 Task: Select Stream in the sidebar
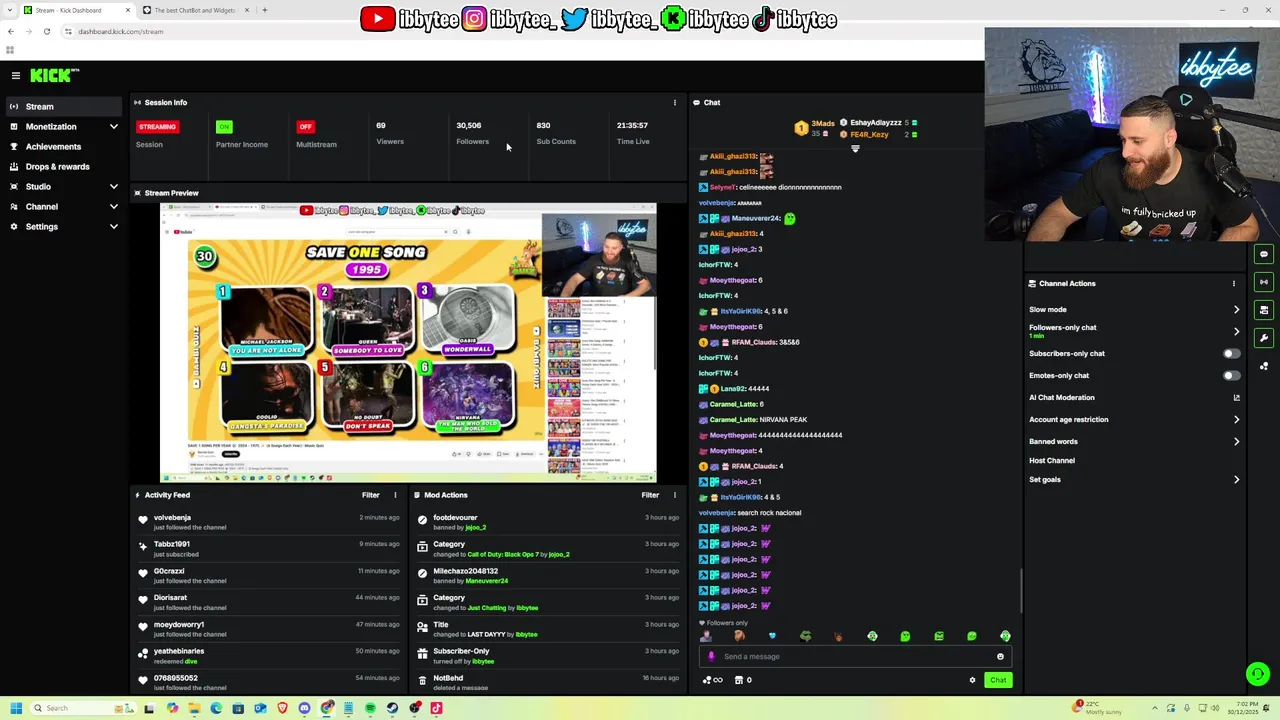[65, 107]
